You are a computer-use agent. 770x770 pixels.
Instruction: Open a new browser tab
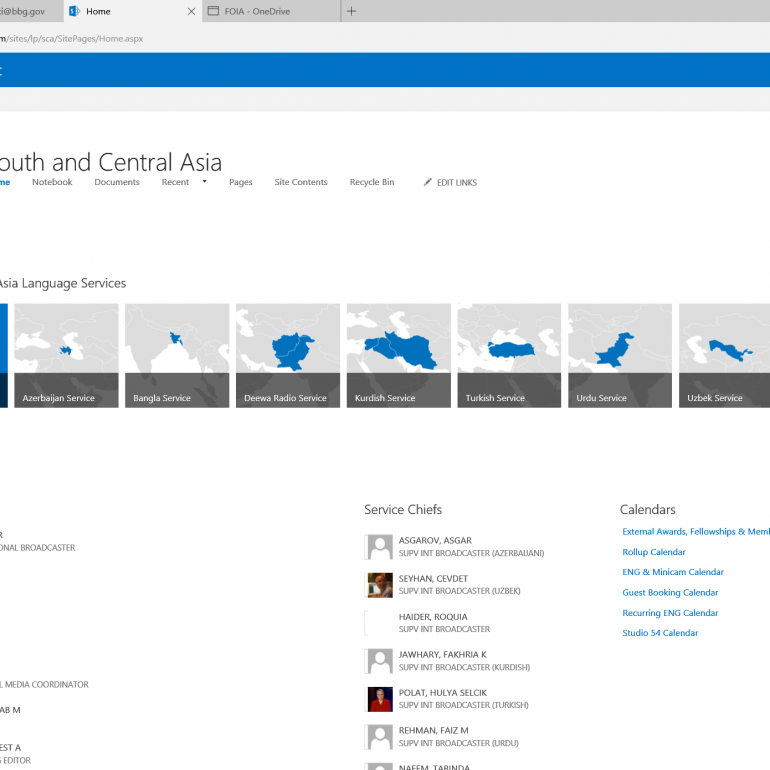pos(351,11)
